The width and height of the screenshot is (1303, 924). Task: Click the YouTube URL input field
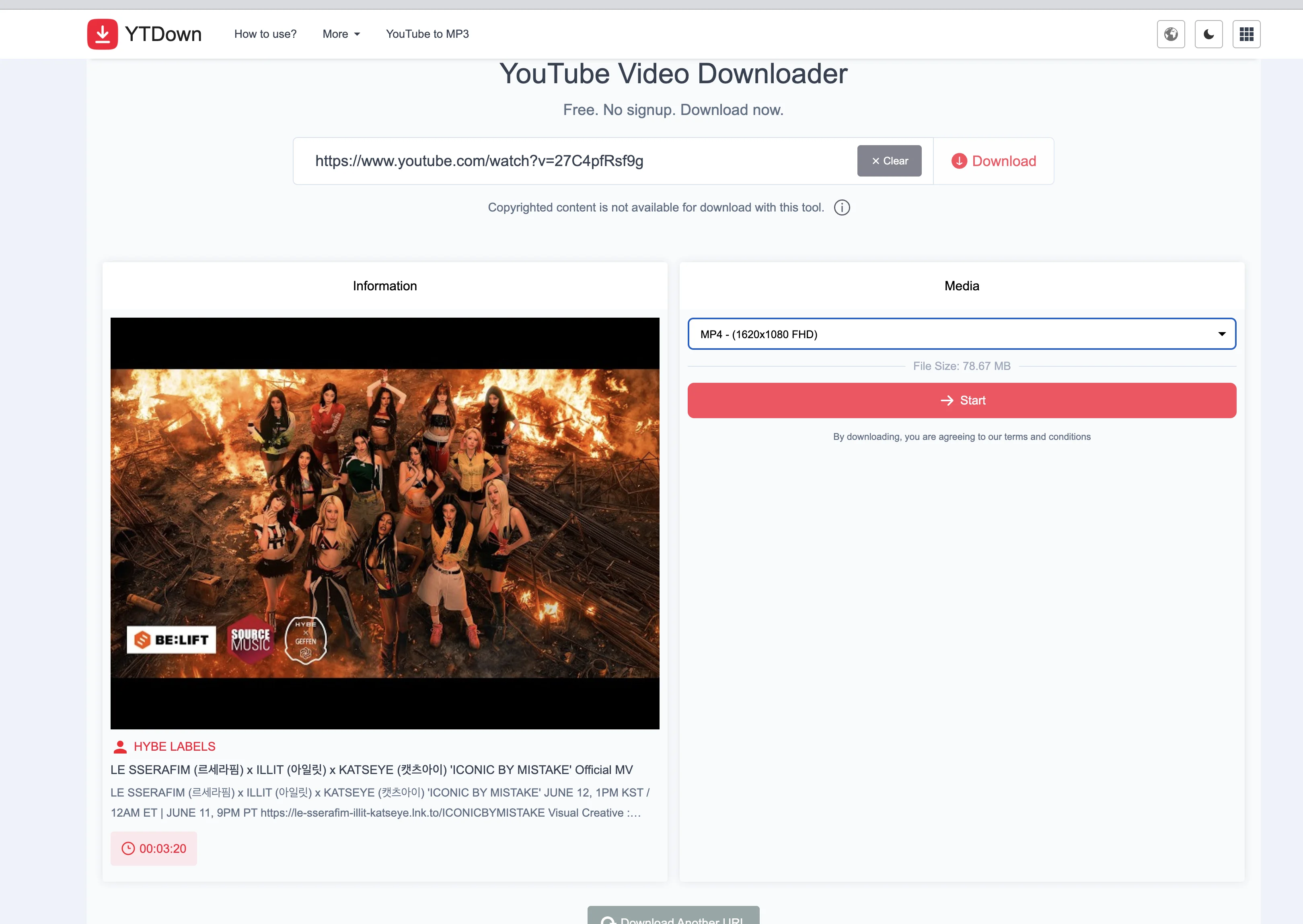coord(575,161)
